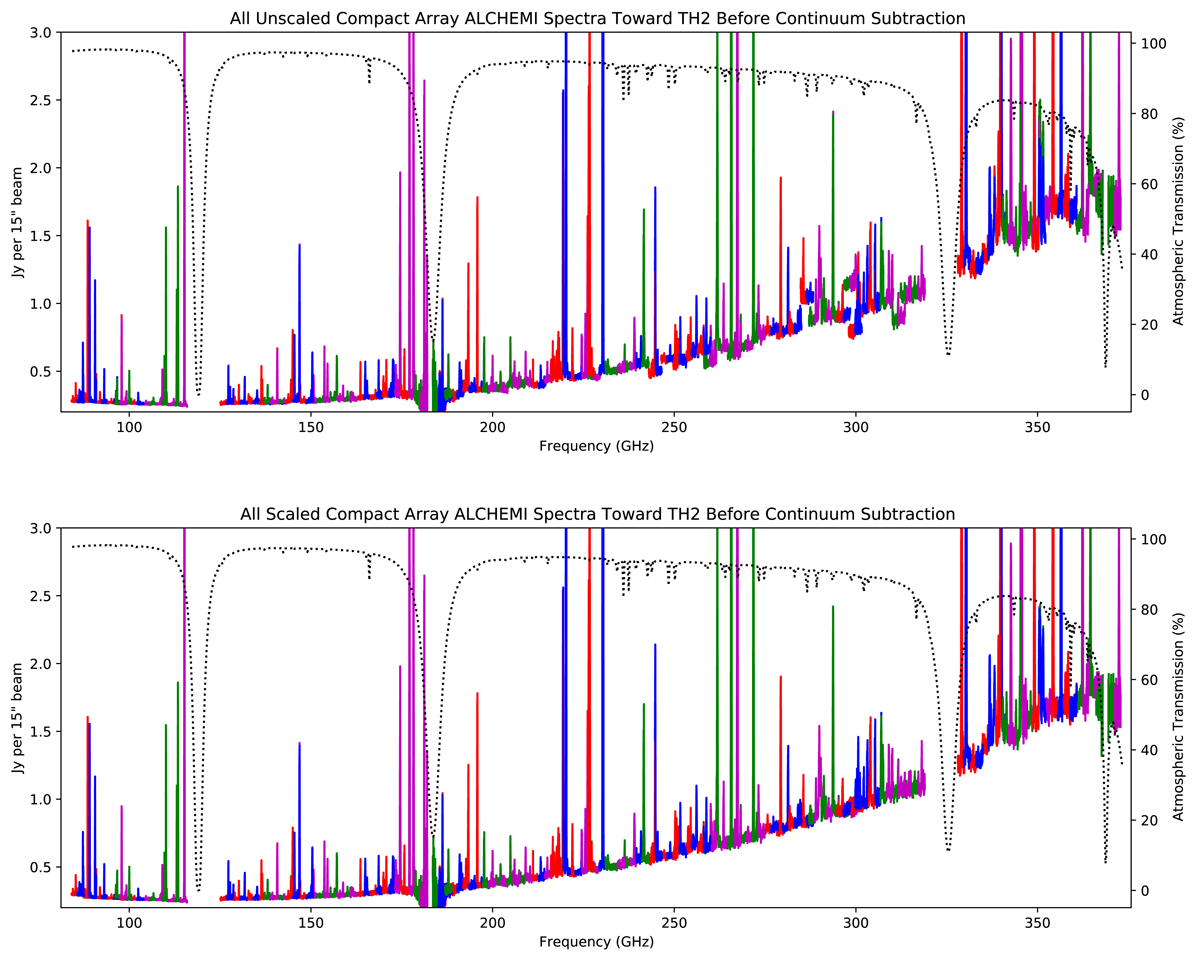Click the 2.0 y-axis tick in bottom plot

[x=42, y=664]
